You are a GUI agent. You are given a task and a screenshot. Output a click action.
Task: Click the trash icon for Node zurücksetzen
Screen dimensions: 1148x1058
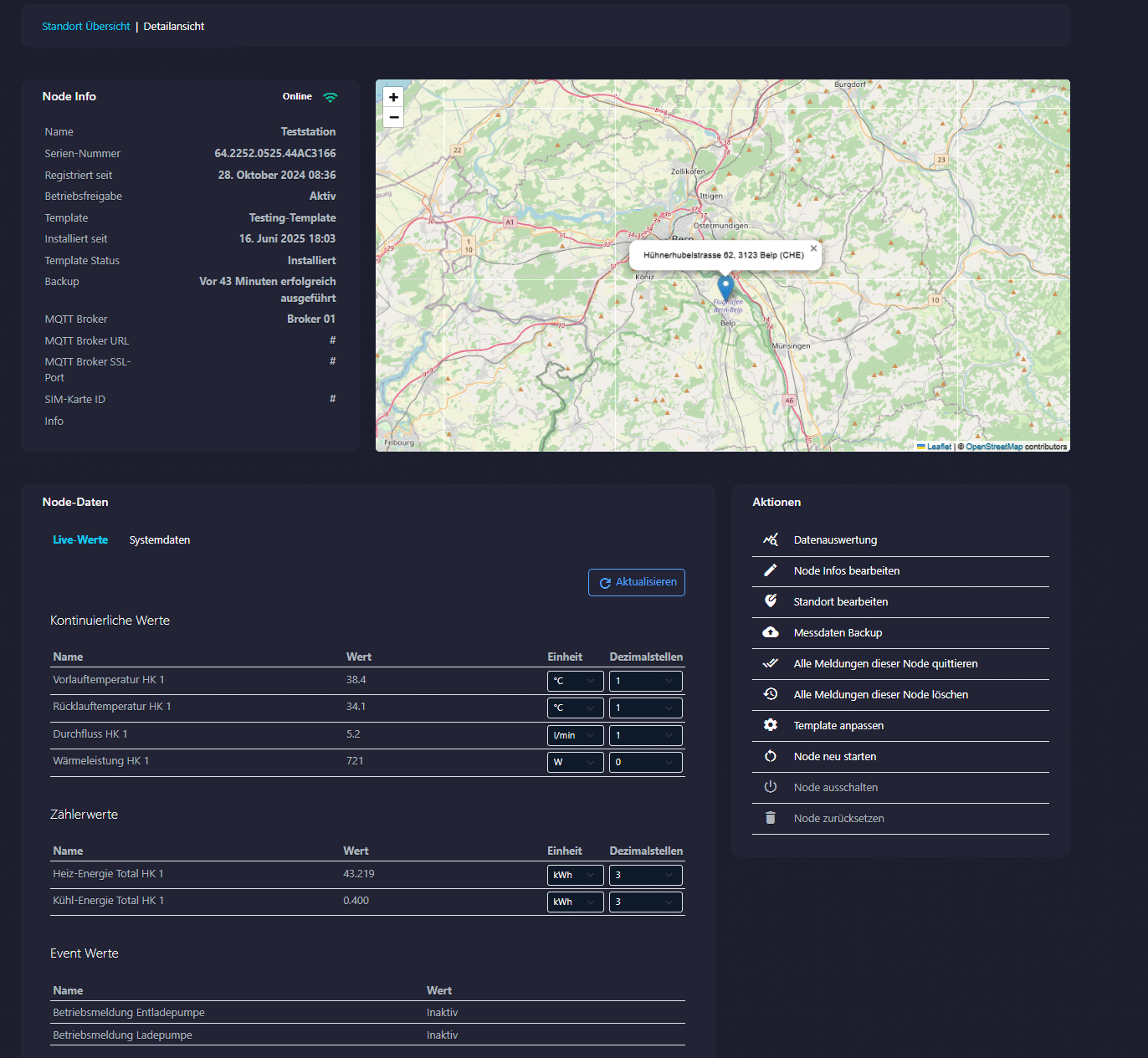(x=771, y=818)
